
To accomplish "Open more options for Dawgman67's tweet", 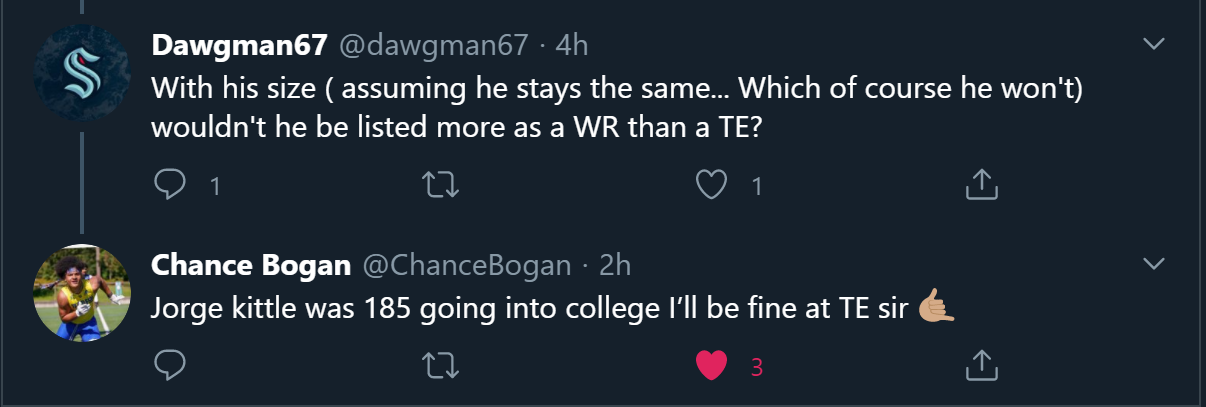I will [x=1154, y=44].
